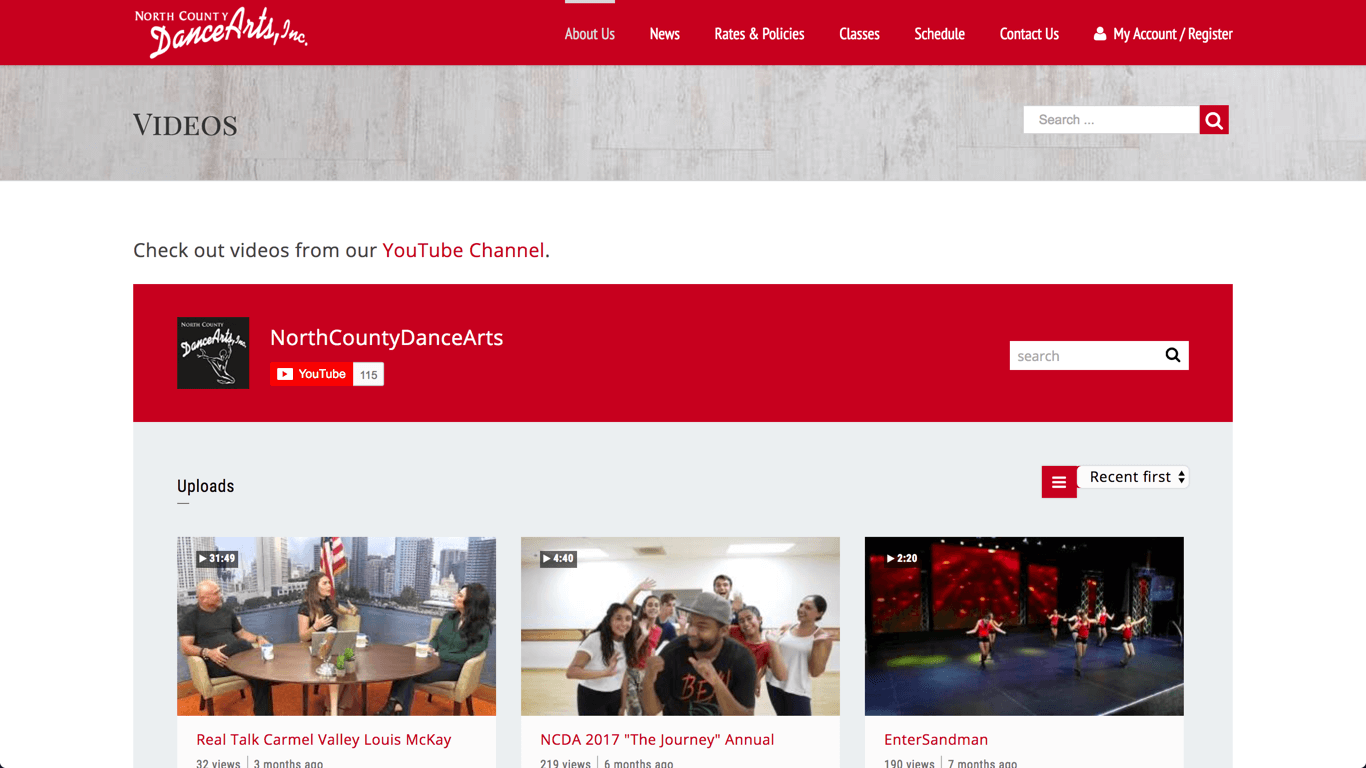Open Real Talk Carmel Valley Louis McKay title
This screenshot has height=768, width=1366.
[x=324, y=740]
